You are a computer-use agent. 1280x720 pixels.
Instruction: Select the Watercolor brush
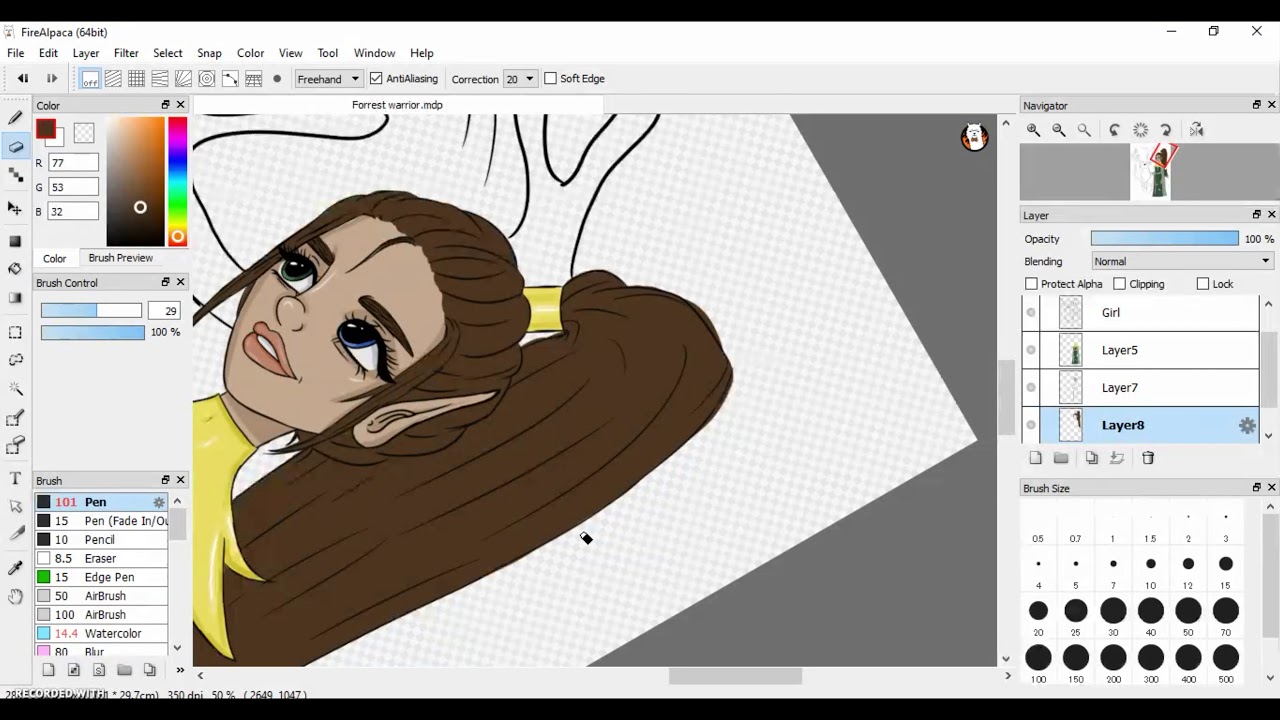(102, 634)
